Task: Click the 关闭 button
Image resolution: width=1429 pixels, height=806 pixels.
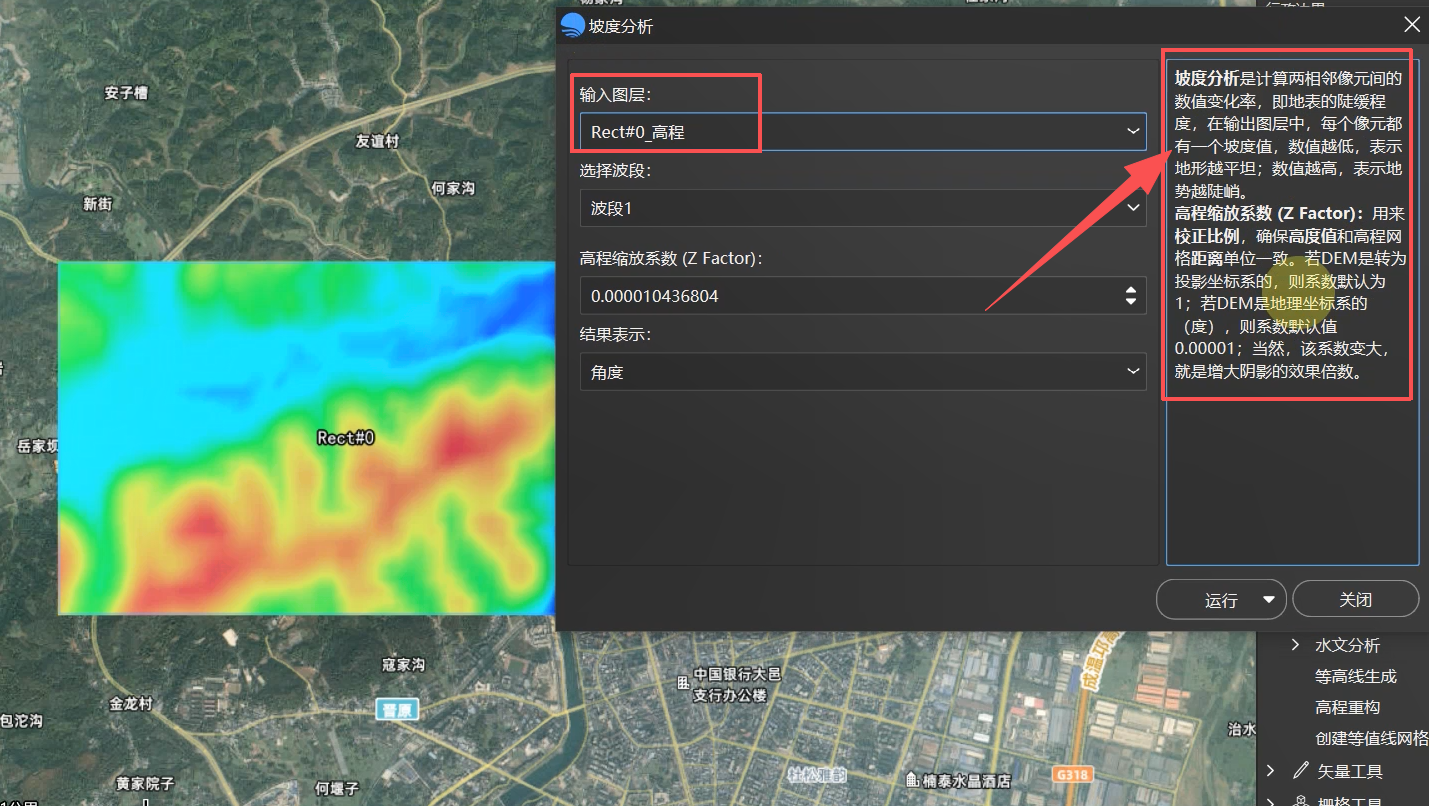Action: (1355, 600)
